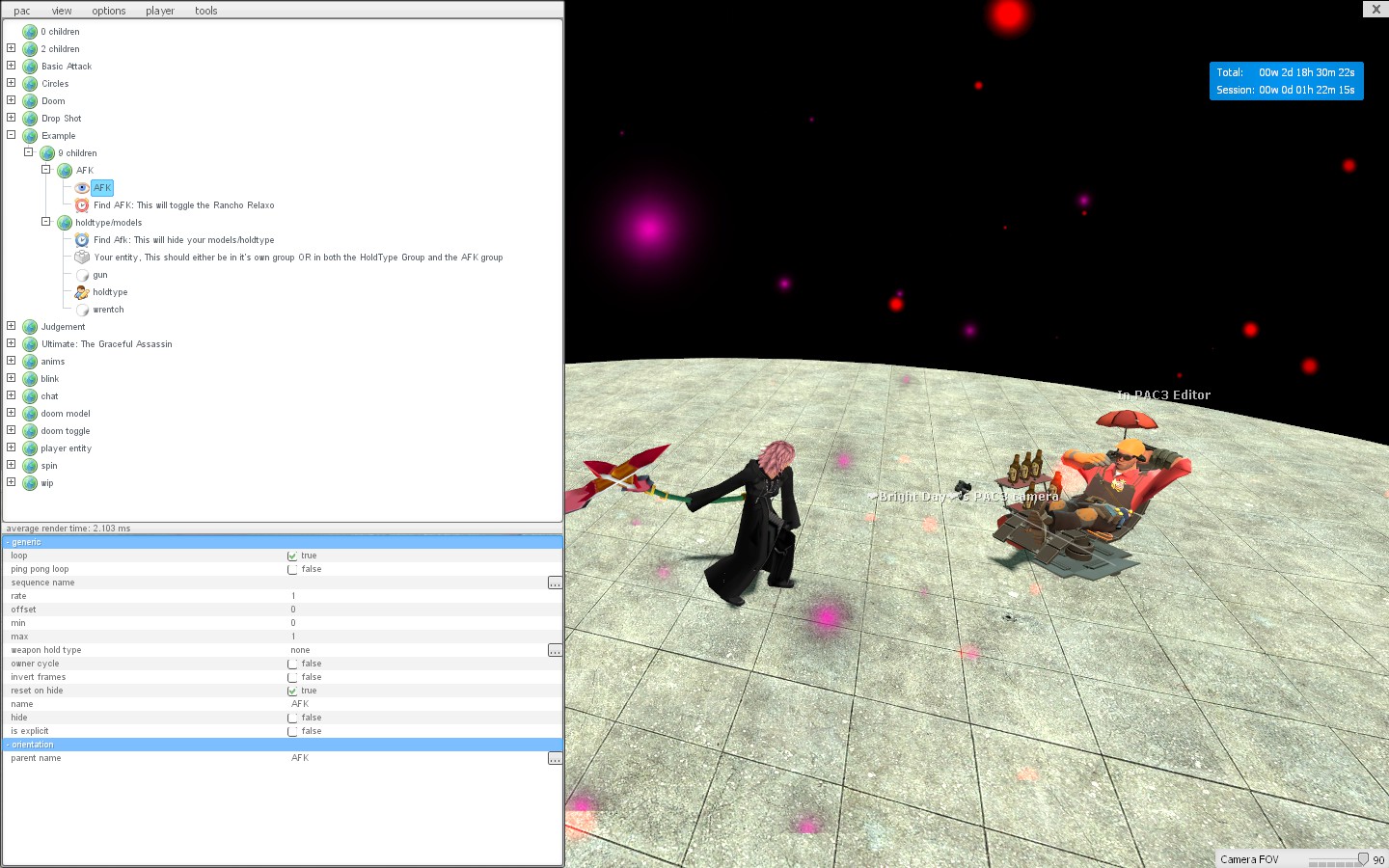The width and height of the screenshot is (1389, 868).
Task: Open the tools menu
Action: click(206, 11)
